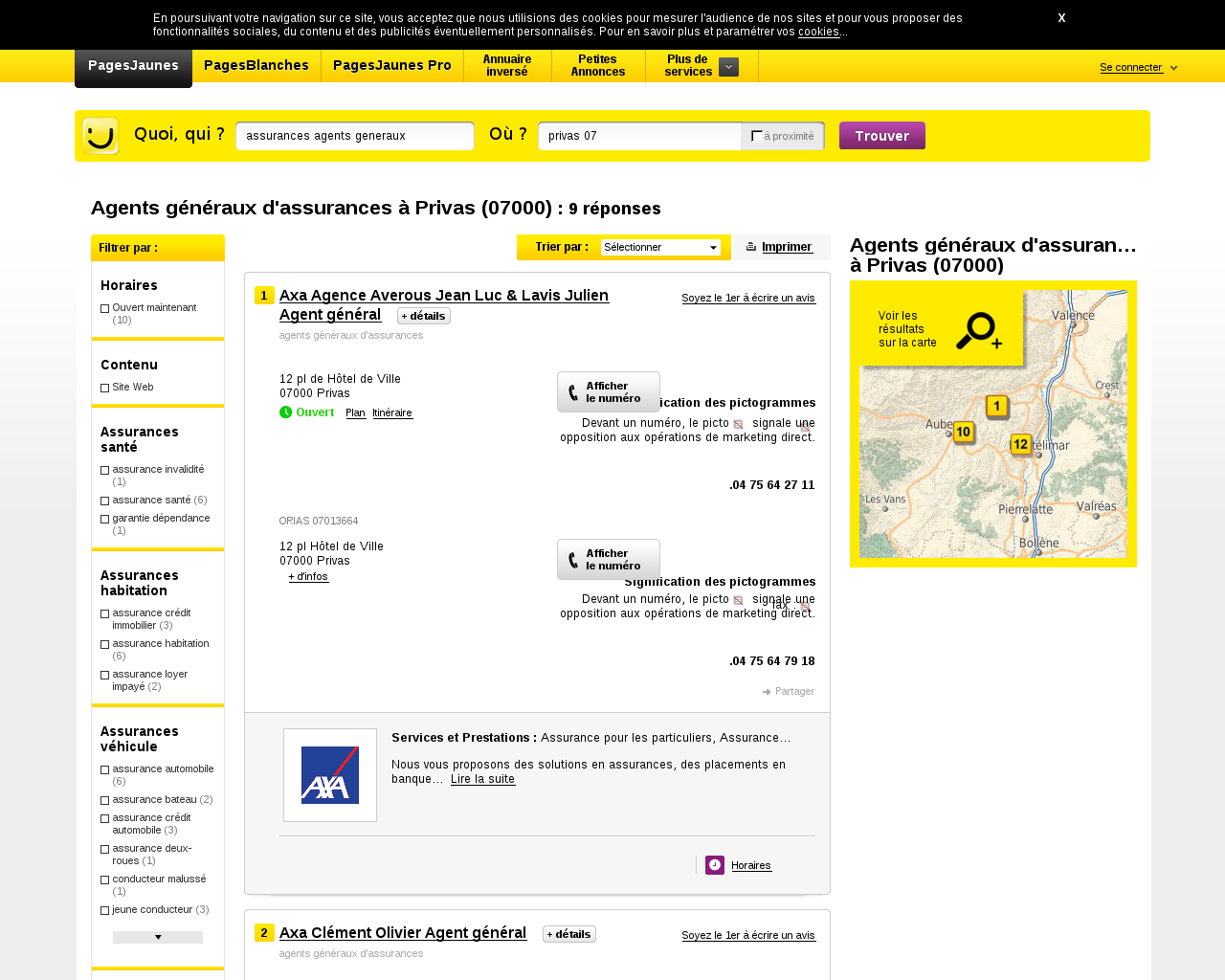
Task: Open the PagesJaunes tab
Action: (133, 67)
